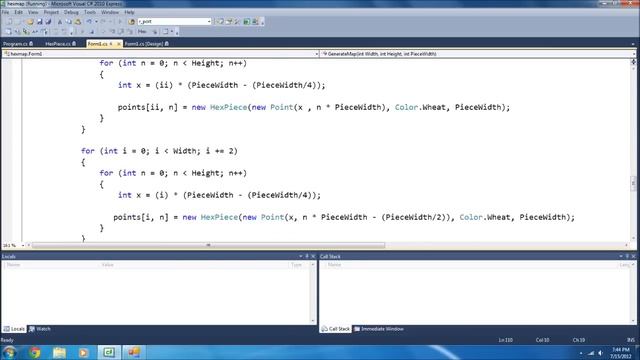Switch to the Watch tab
This screenshot has width=640, height=360.
coord(40,329)
